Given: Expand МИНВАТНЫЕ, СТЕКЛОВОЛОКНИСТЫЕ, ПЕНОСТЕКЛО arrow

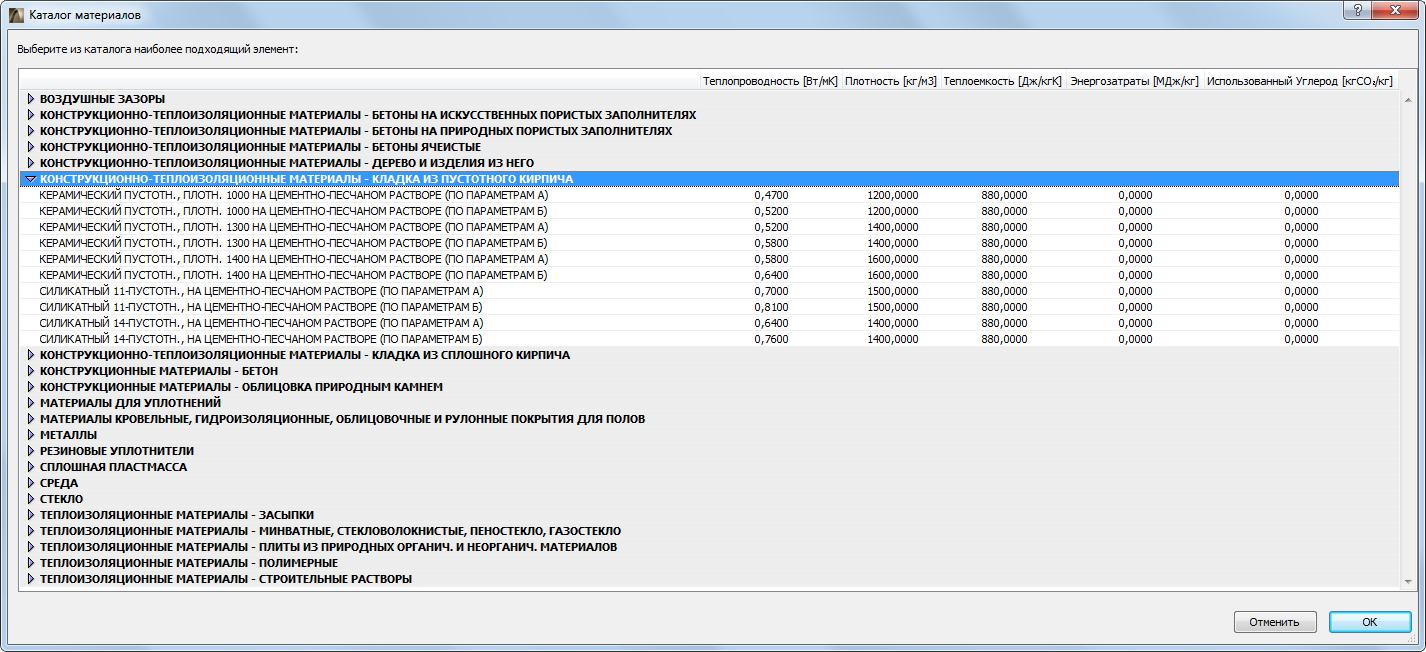Looking at the screenshot, I should (x=31, y=531).
